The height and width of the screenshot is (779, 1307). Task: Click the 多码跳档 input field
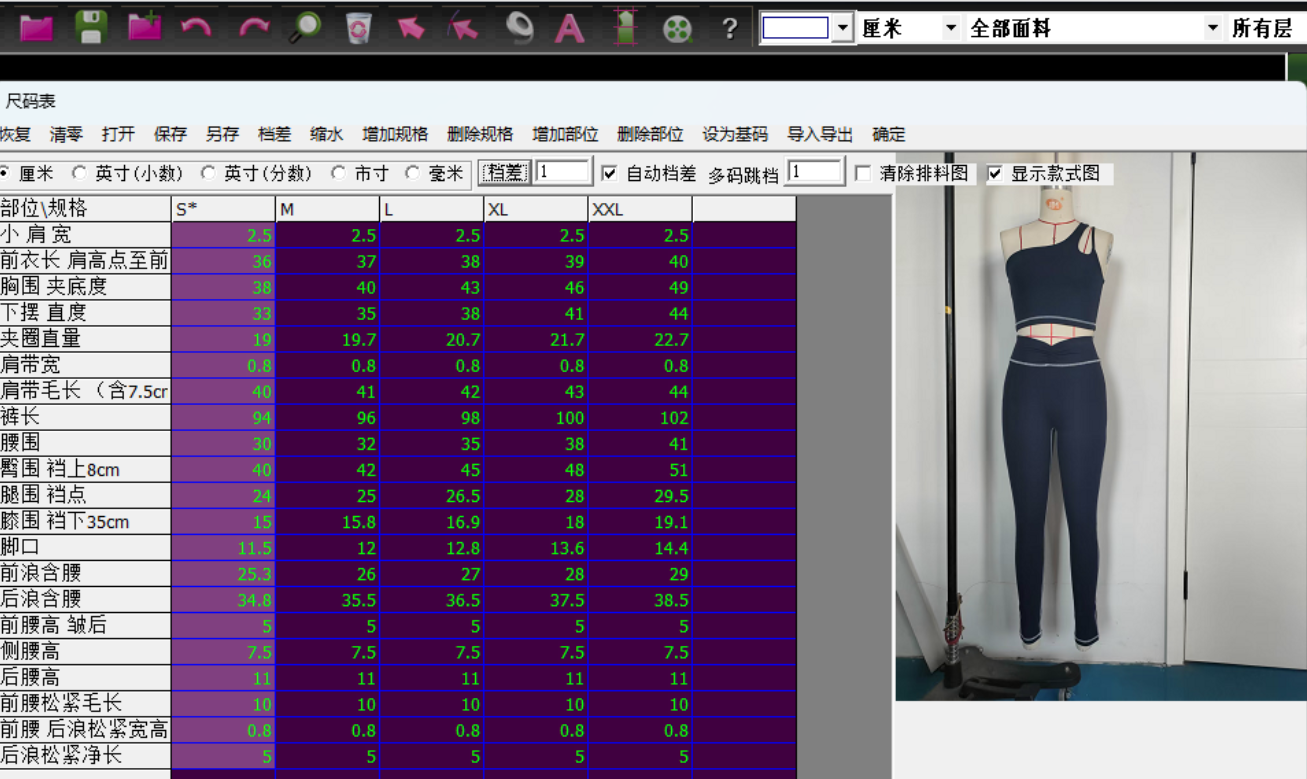click(814, 172)
